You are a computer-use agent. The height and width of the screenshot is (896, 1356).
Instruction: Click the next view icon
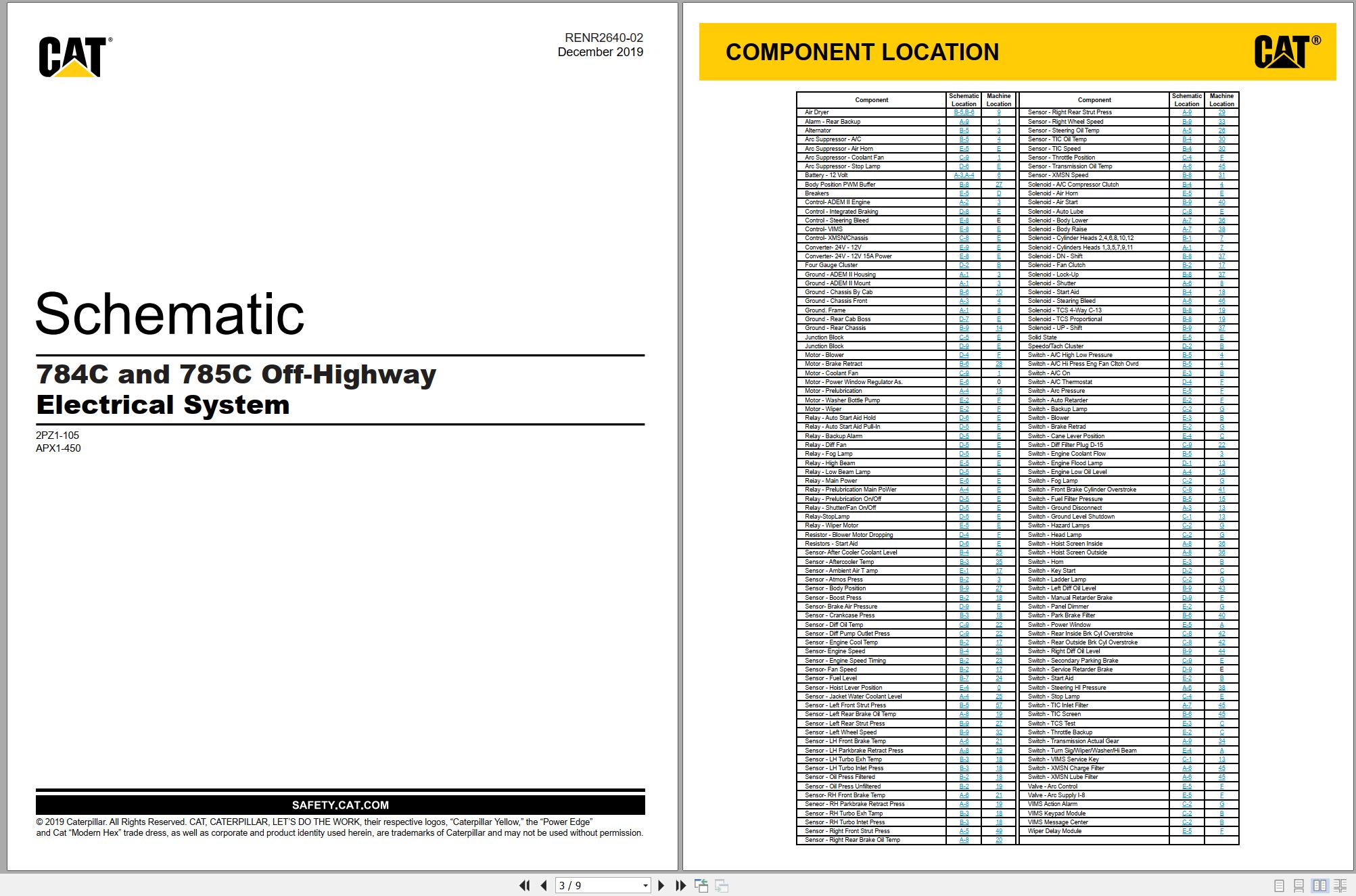(x=722, y=885)
